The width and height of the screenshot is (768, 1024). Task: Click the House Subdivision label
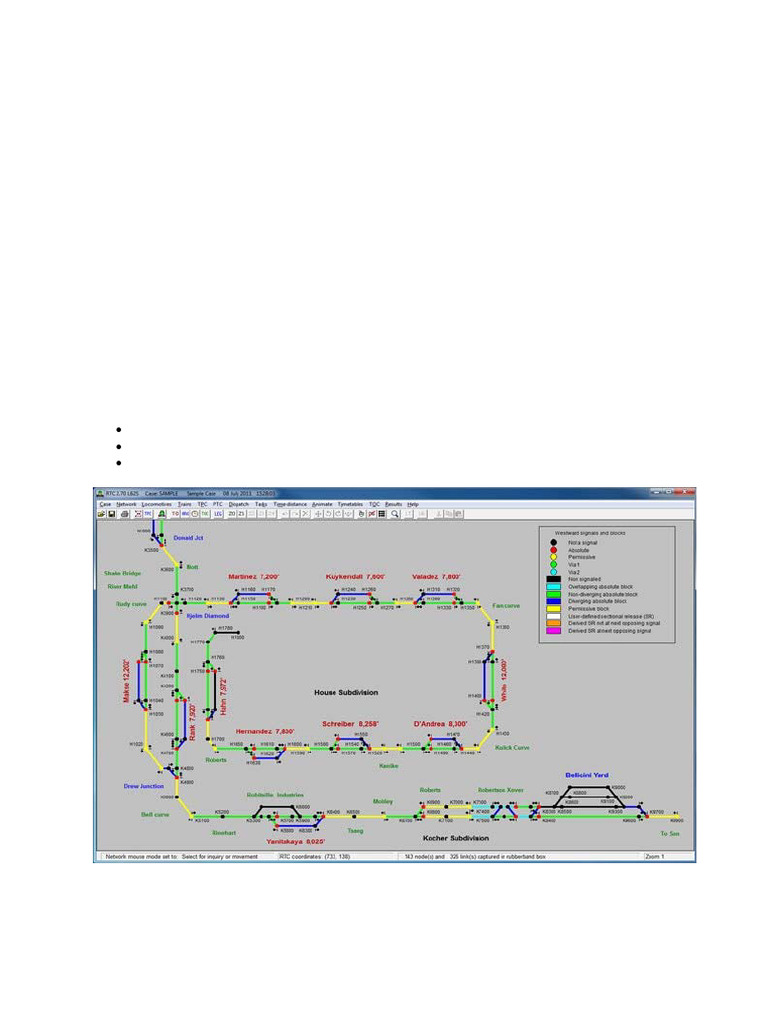pos(346,692)
